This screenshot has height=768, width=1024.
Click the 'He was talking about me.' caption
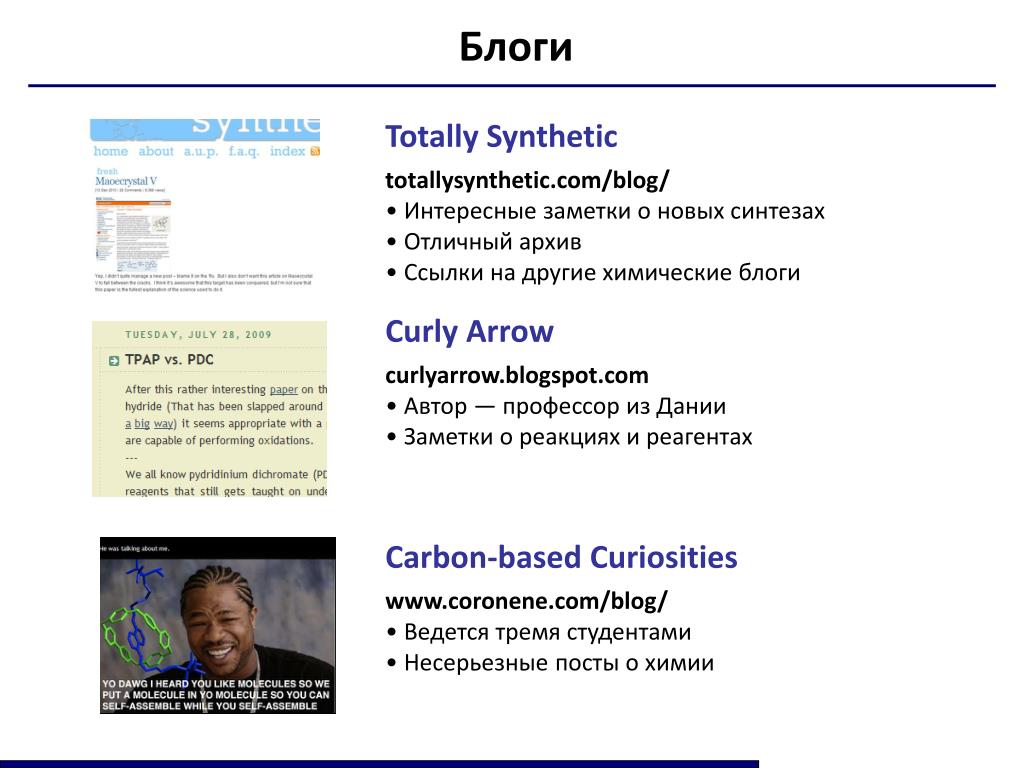click(x=135, y=549)
